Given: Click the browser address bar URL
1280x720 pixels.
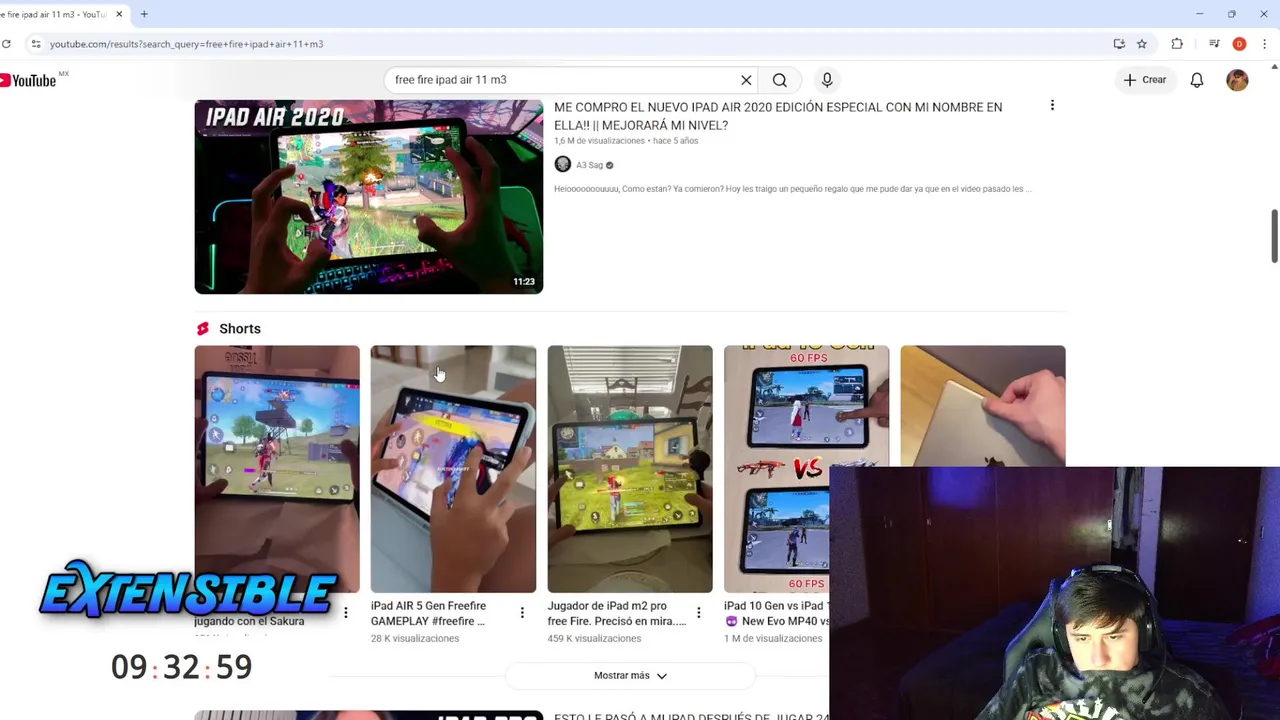Looking at the screenshot, I should [186, 44].
